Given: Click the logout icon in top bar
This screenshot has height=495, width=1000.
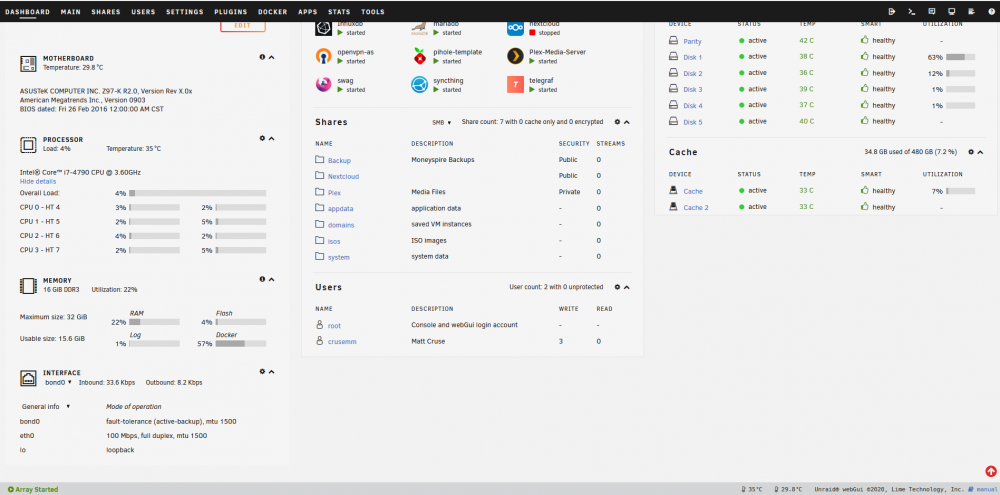Looking at the screenshot, I should pos(892,11).
